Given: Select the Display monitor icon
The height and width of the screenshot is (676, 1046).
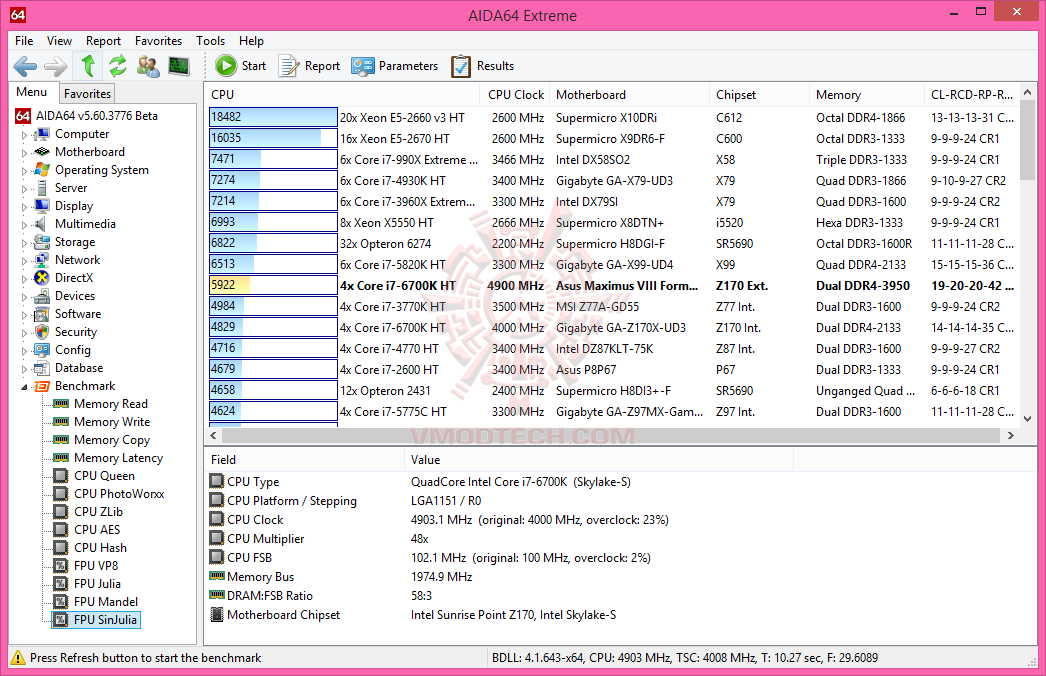Looking at the screenshot, I should (x=42, y=206).
